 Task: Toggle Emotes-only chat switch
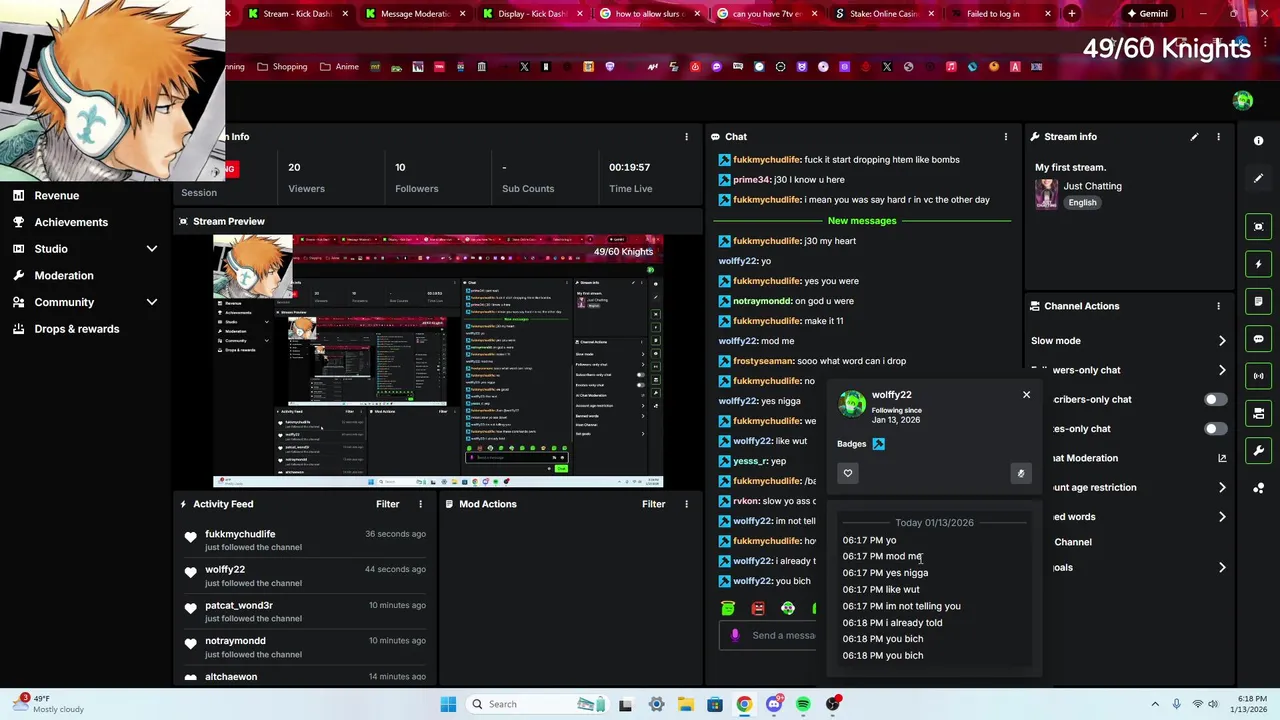click(1215, 429)
